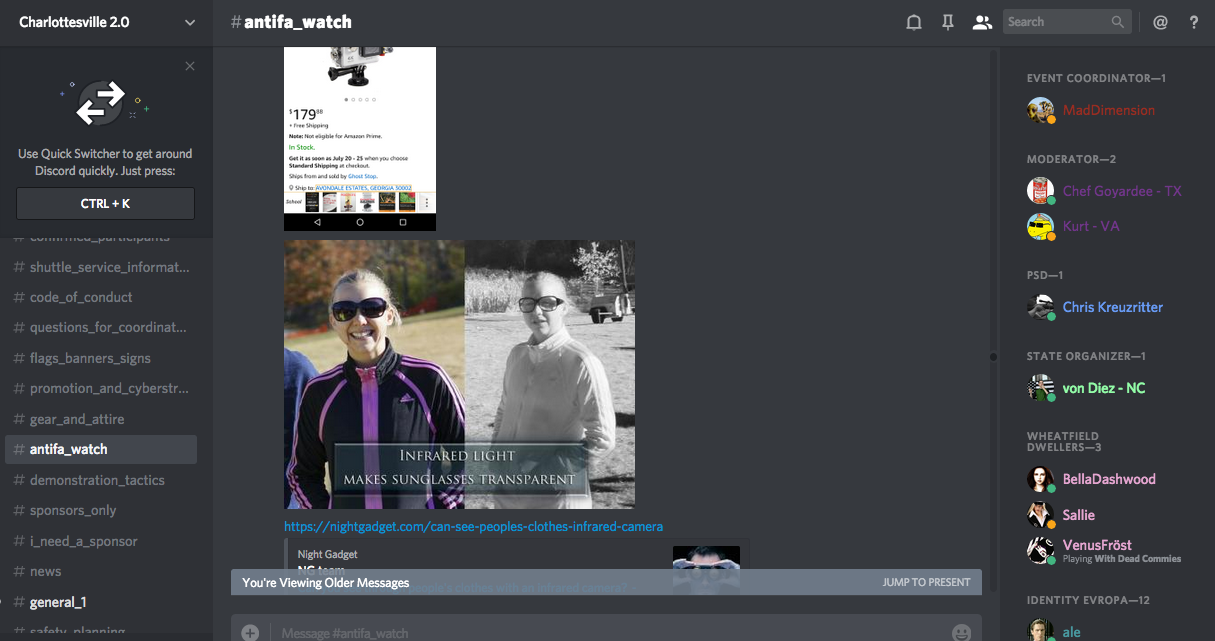Expand the Charlottesville 2.0 server dropdown
Viewport: 1215px width, 641px height.
pyautogui.click(x=190, y=22)
